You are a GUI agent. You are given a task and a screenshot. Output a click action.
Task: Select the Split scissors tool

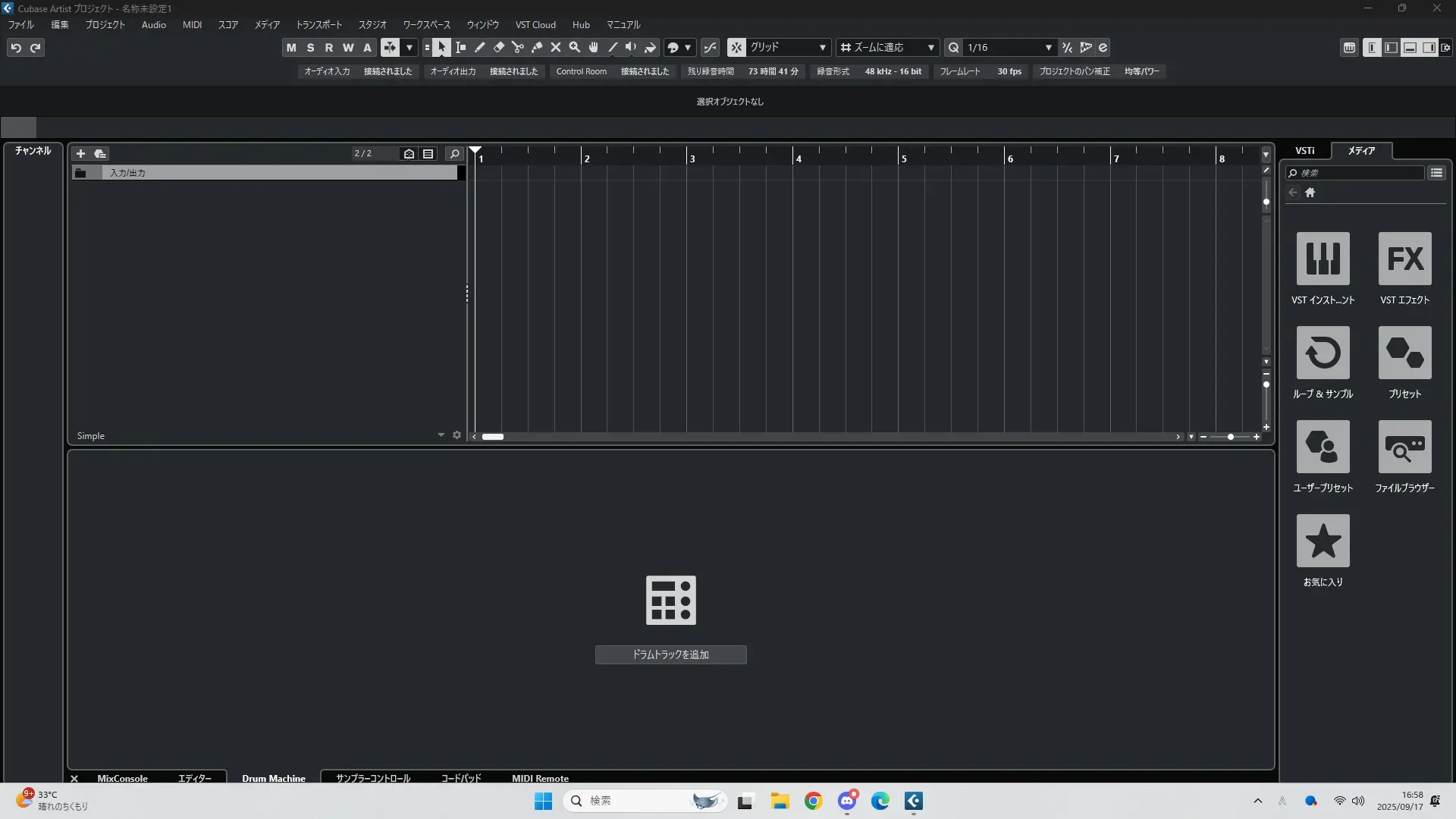click(x=518, y=48)
